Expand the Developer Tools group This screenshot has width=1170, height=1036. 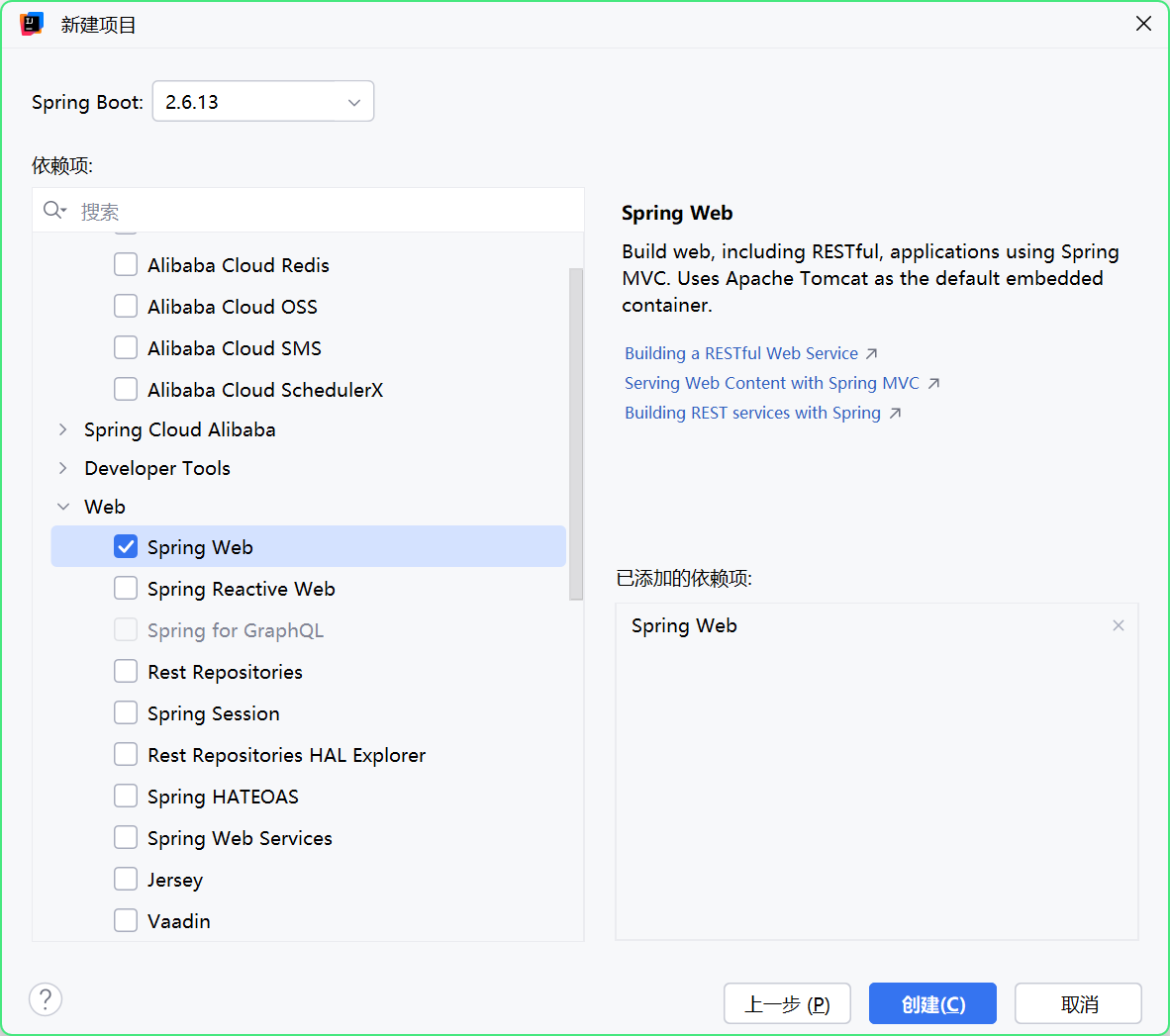pyautogui.click(x=63, y=468)
